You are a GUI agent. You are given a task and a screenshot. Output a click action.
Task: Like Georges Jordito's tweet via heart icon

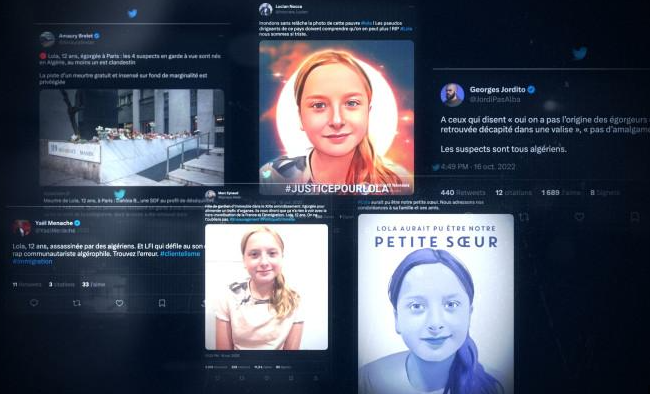click(x=580, y=216)
